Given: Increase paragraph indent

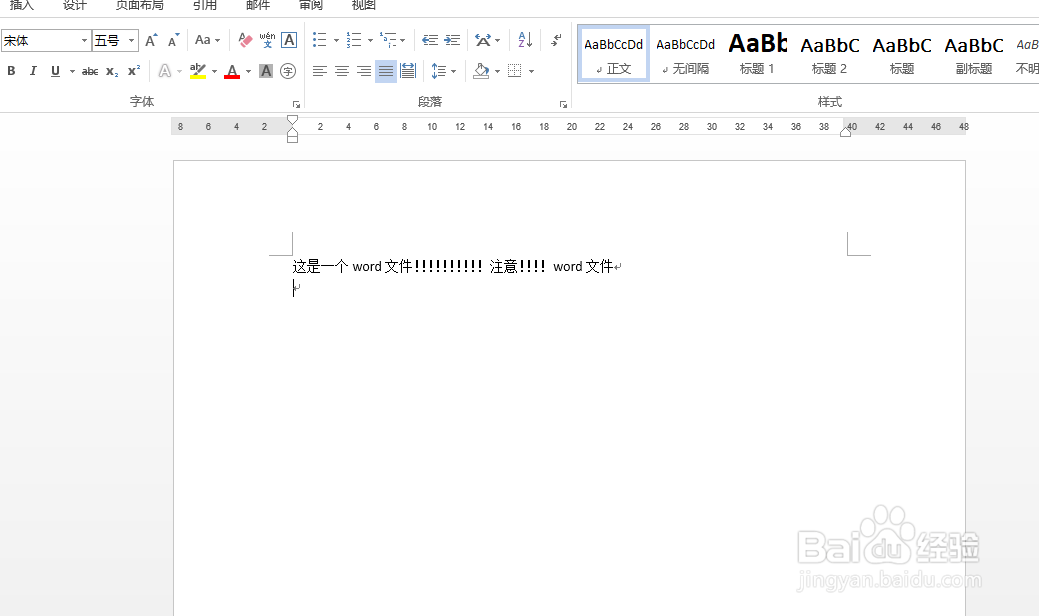Looking at the screenshot, I should coord(452,40).
